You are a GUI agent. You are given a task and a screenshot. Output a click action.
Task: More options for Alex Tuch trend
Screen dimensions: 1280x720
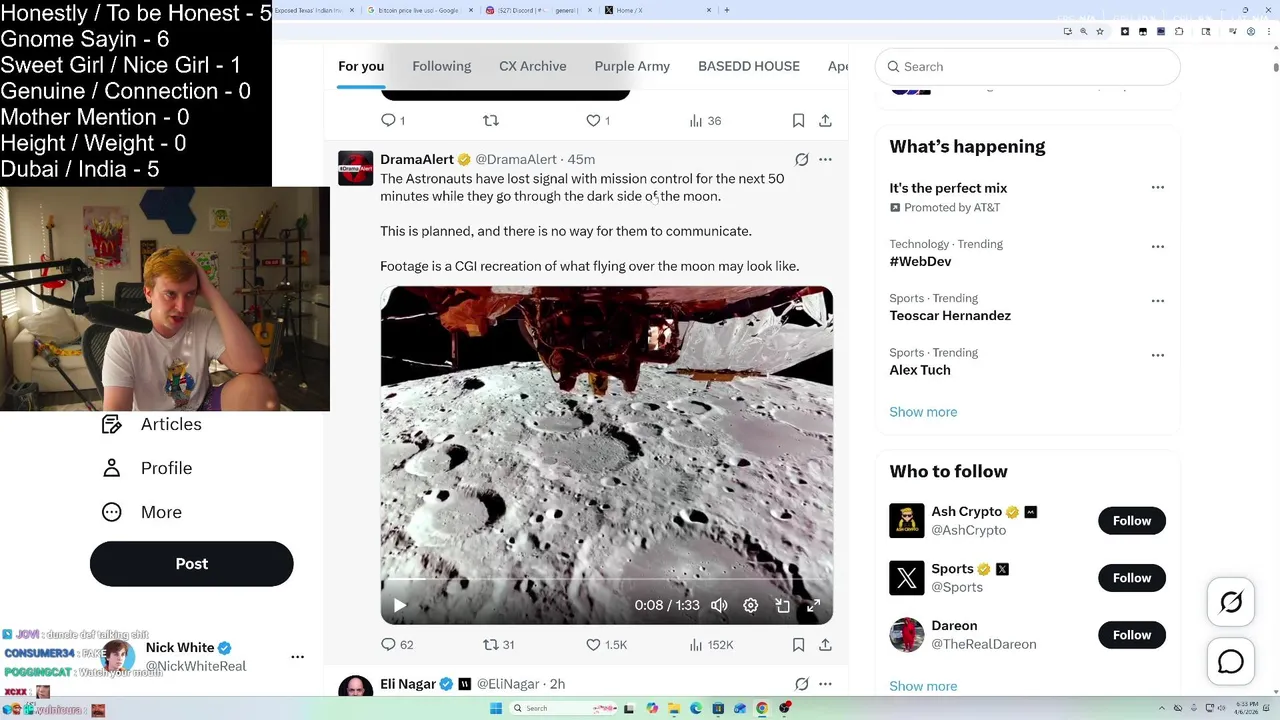click(x=1157, y=355)
